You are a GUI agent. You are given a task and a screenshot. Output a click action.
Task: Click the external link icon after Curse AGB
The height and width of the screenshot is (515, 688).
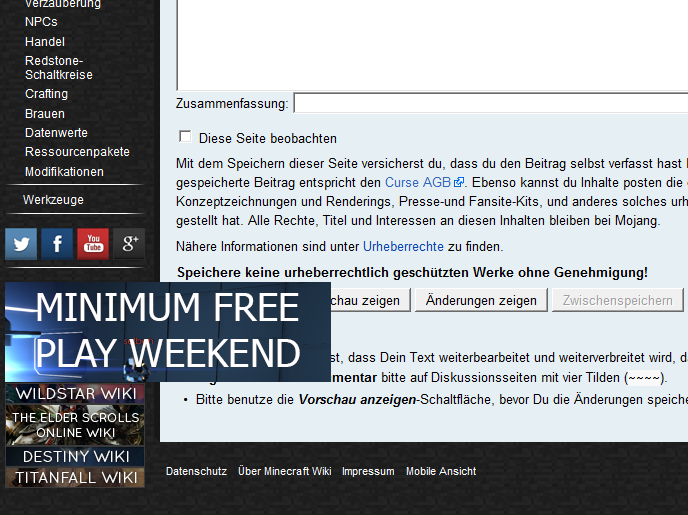(459, 182)
